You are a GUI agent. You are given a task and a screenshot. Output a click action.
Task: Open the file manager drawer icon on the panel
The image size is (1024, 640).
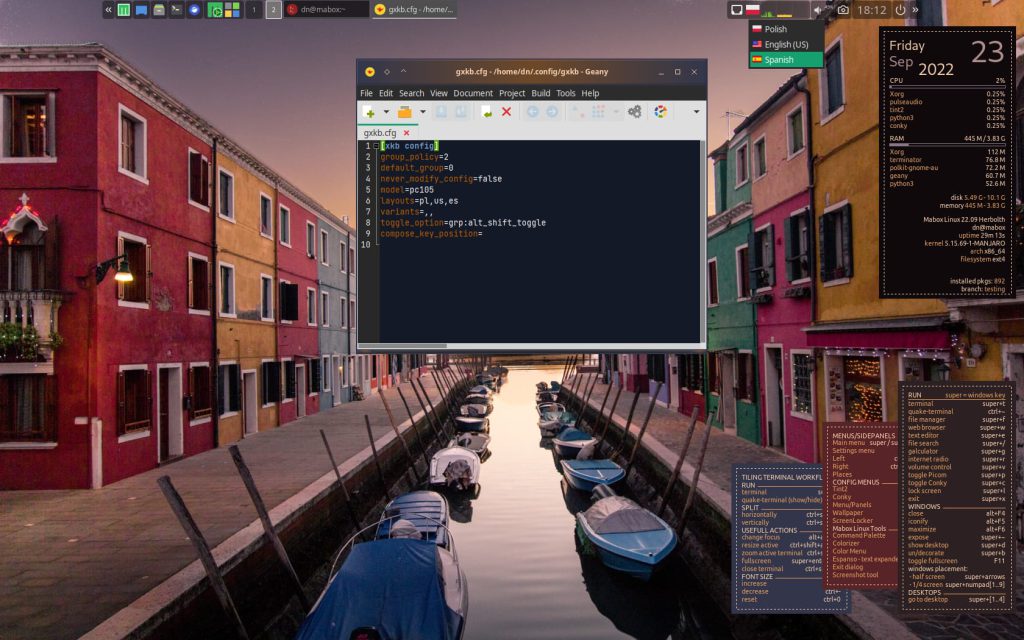pyautogui.click(x=160, y=12)
